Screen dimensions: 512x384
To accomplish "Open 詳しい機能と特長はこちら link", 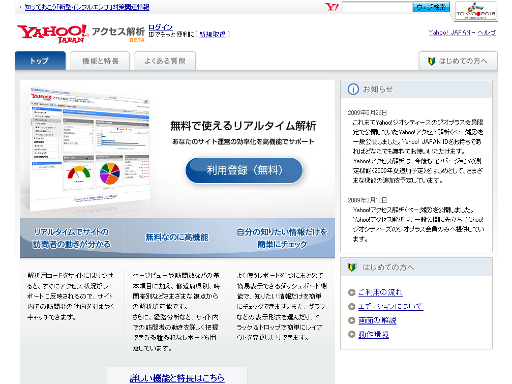I will coord(177,378).
